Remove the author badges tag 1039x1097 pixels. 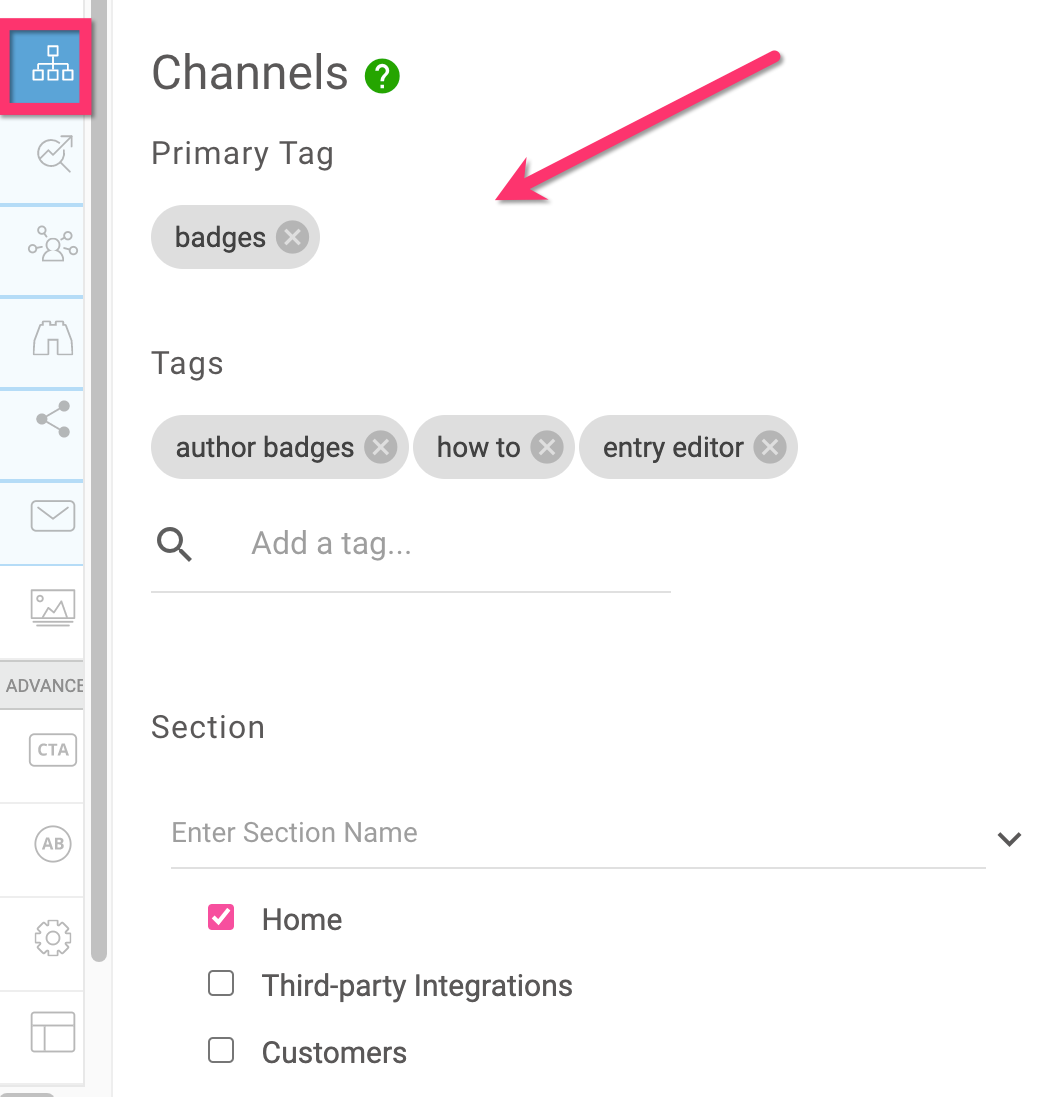pos(380,447)
